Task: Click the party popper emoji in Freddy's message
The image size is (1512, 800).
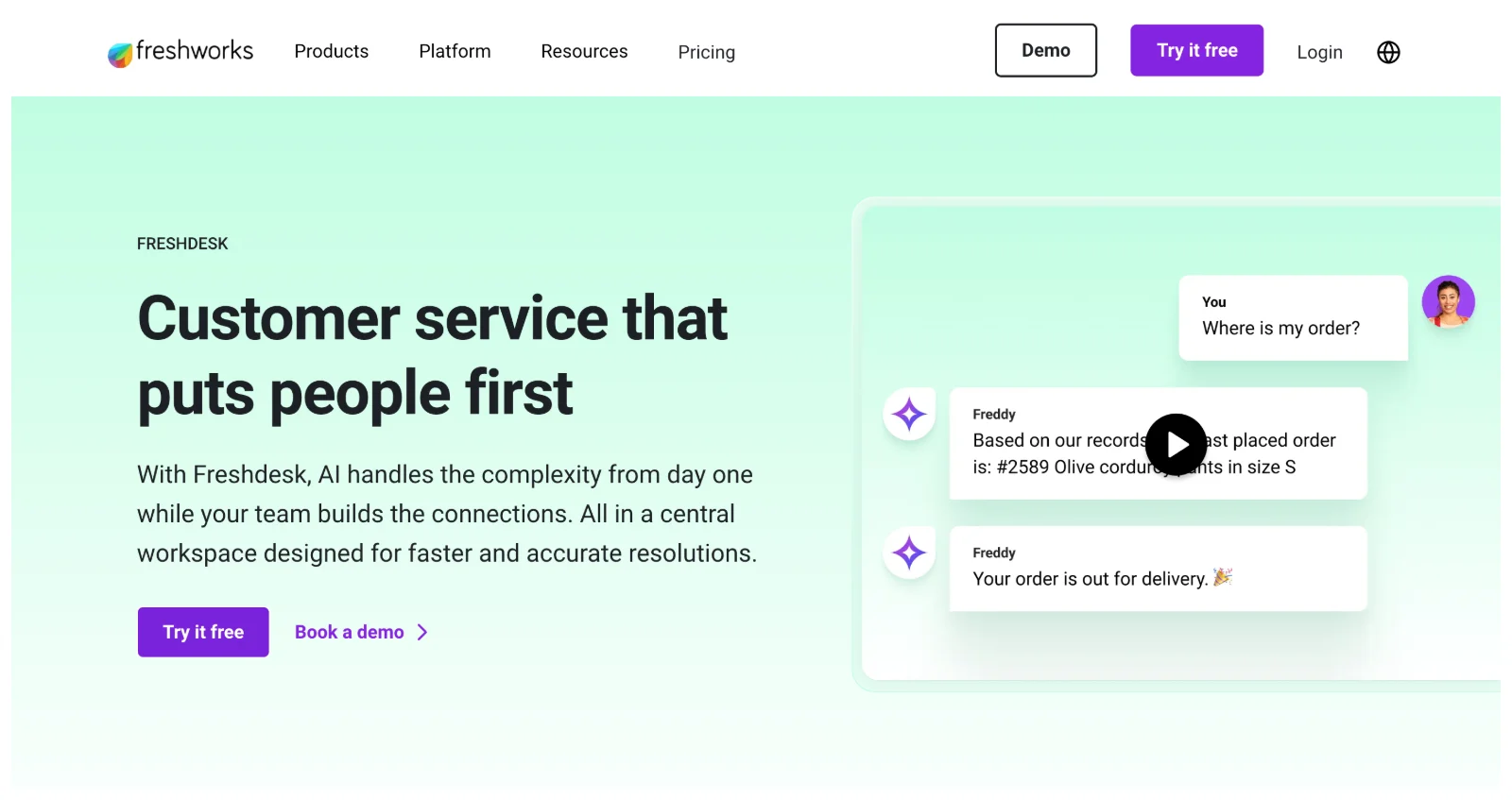Action: coord(1223,578)
